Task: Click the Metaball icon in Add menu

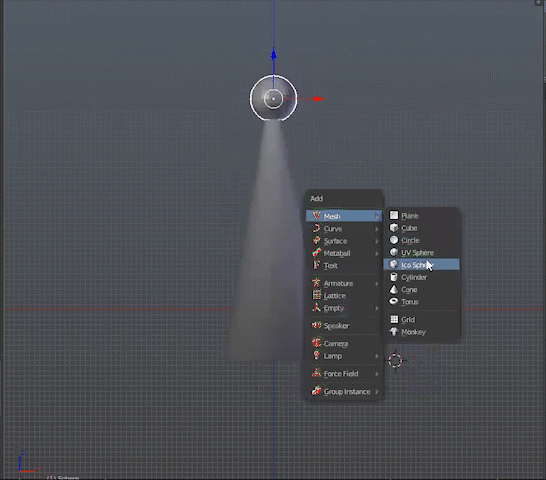Action: (317, 253)
